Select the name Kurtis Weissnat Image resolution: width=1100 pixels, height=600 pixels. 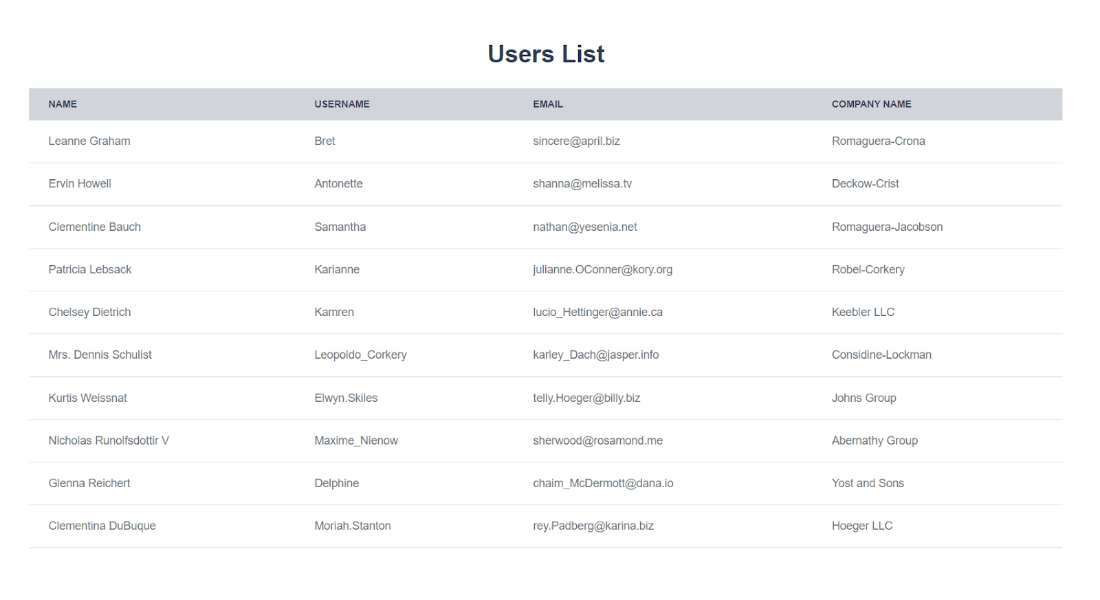coord(88,398)
